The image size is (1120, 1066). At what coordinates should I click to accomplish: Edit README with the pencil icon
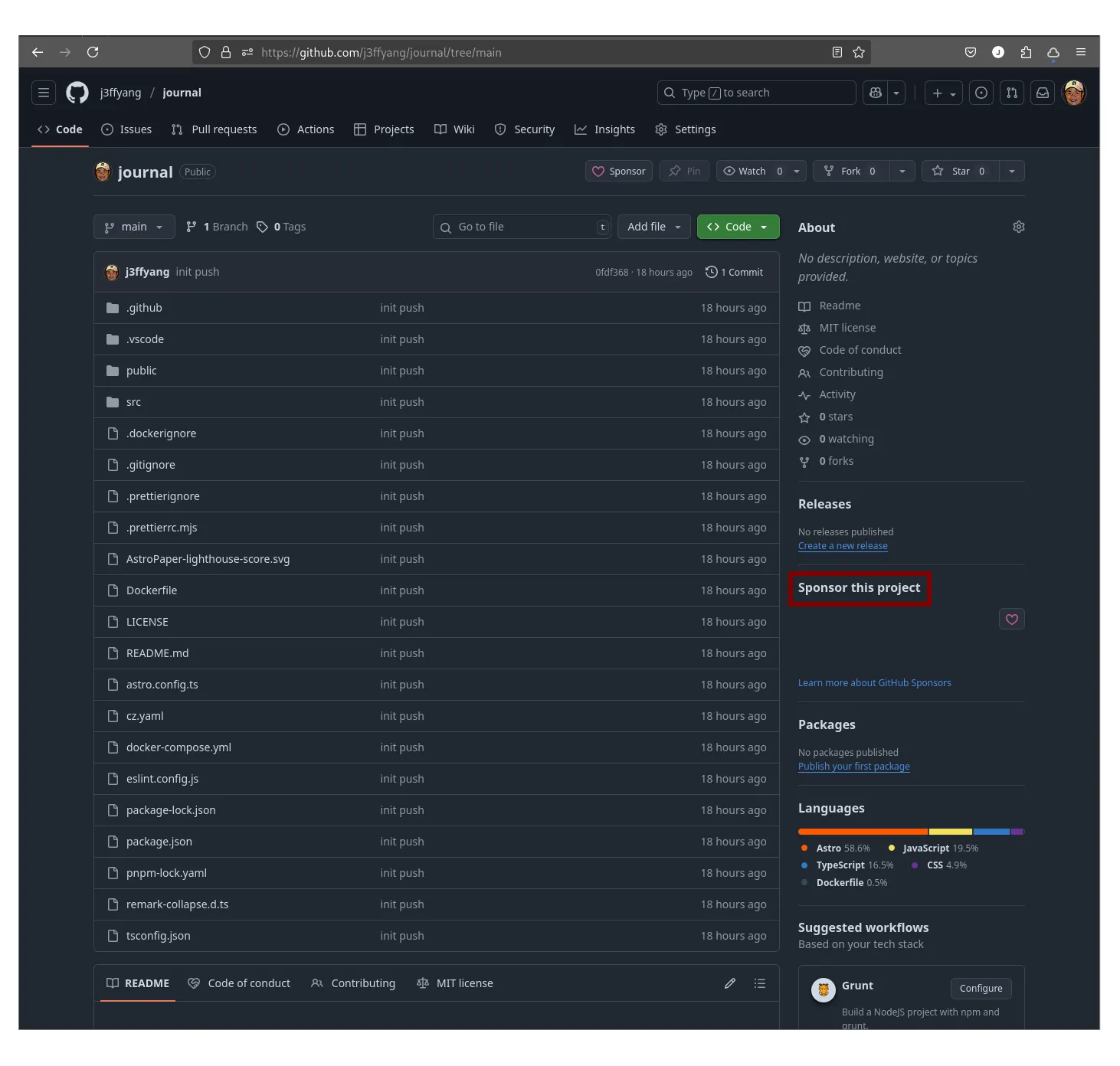730,983
